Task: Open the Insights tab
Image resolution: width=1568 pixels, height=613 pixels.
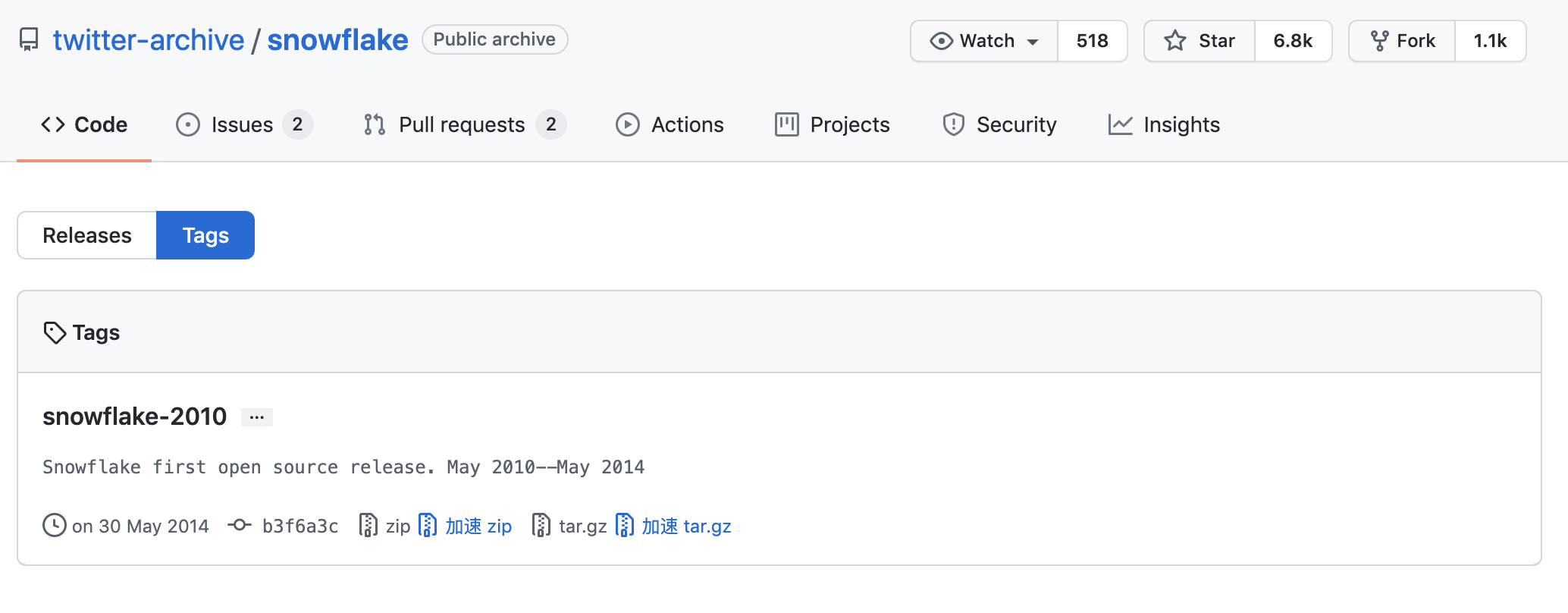Action: pyautogui.click(x=1164, y=124)
